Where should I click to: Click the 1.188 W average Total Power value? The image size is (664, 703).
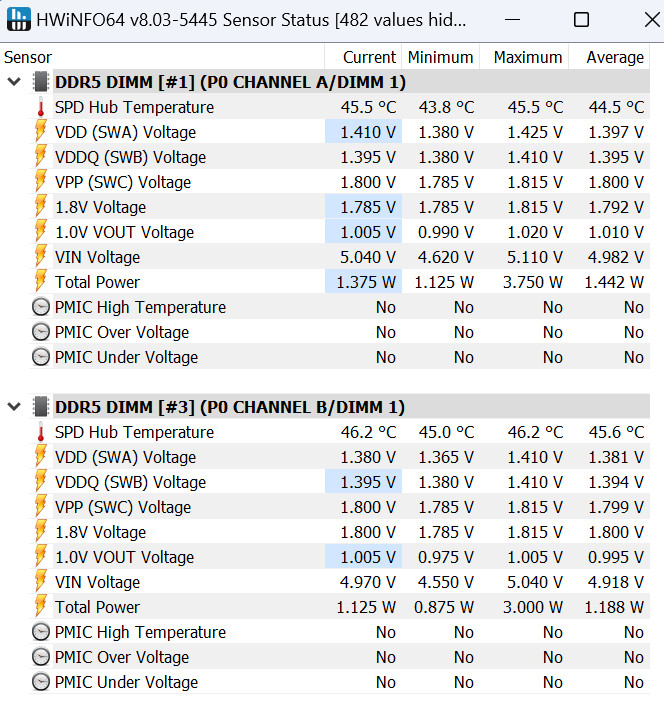tap(614, 608)
